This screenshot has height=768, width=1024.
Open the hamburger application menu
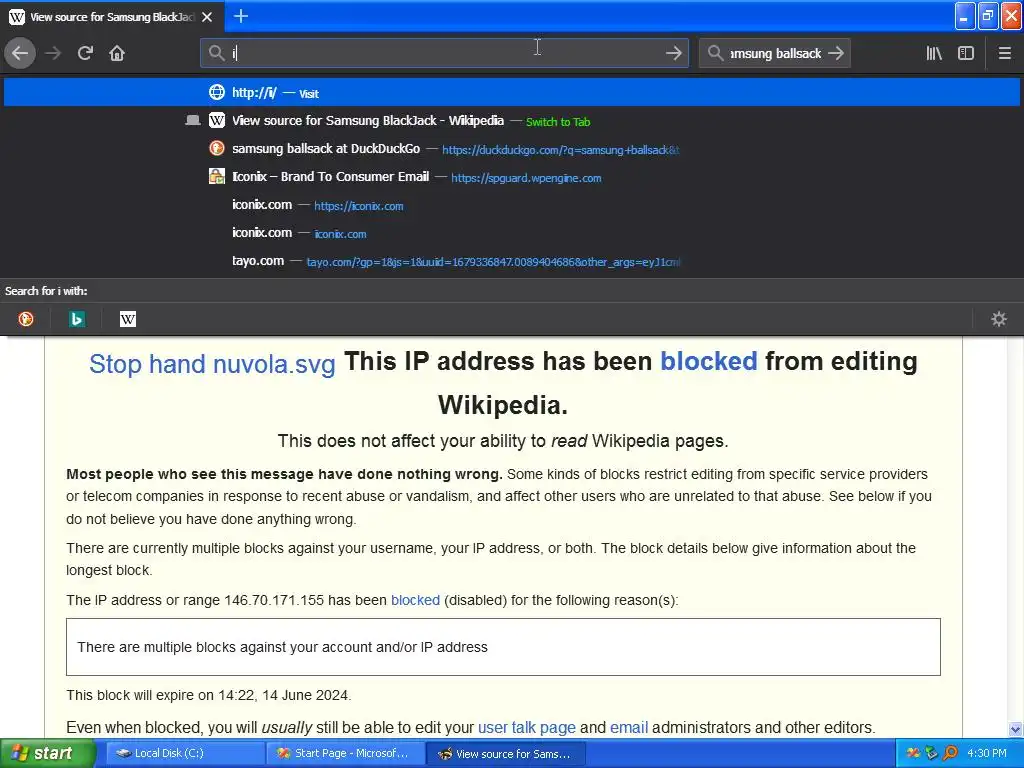pyautogui.click(x=1004, y=53)
